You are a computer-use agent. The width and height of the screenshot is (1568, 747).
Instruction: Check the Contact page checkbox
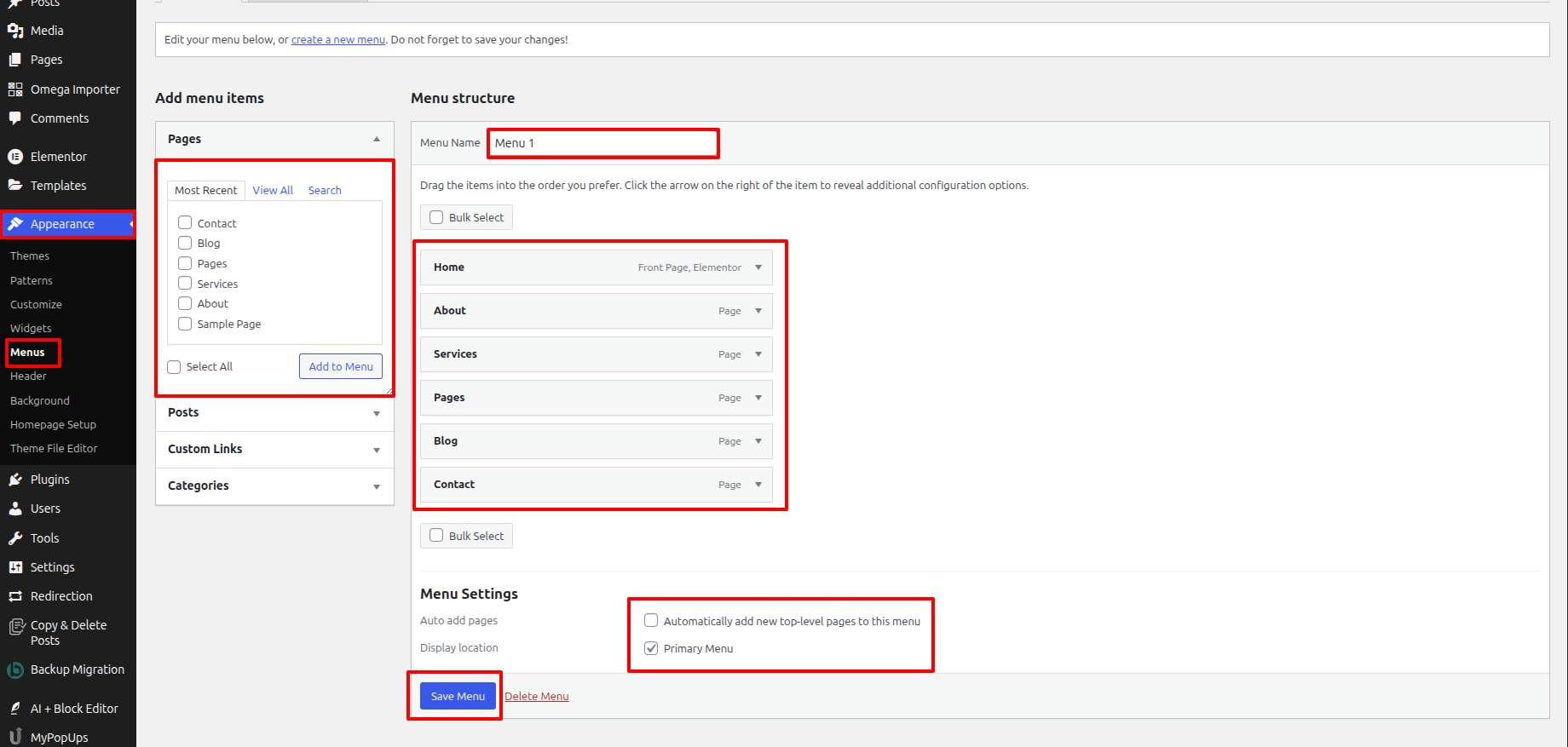185,223
